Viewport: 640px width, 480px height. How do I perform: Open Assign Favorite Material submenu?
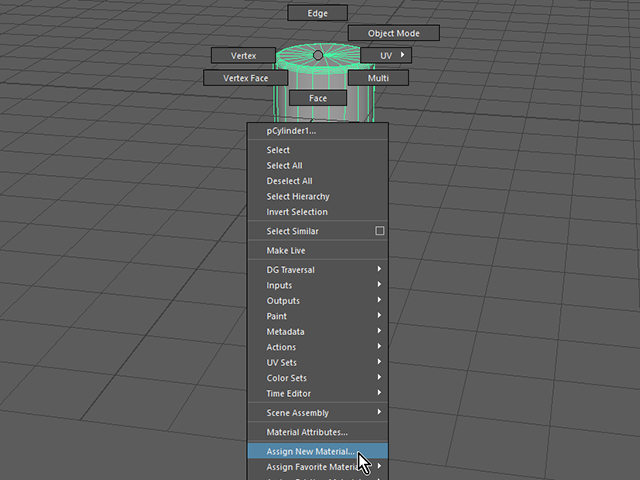coord(318,467)
